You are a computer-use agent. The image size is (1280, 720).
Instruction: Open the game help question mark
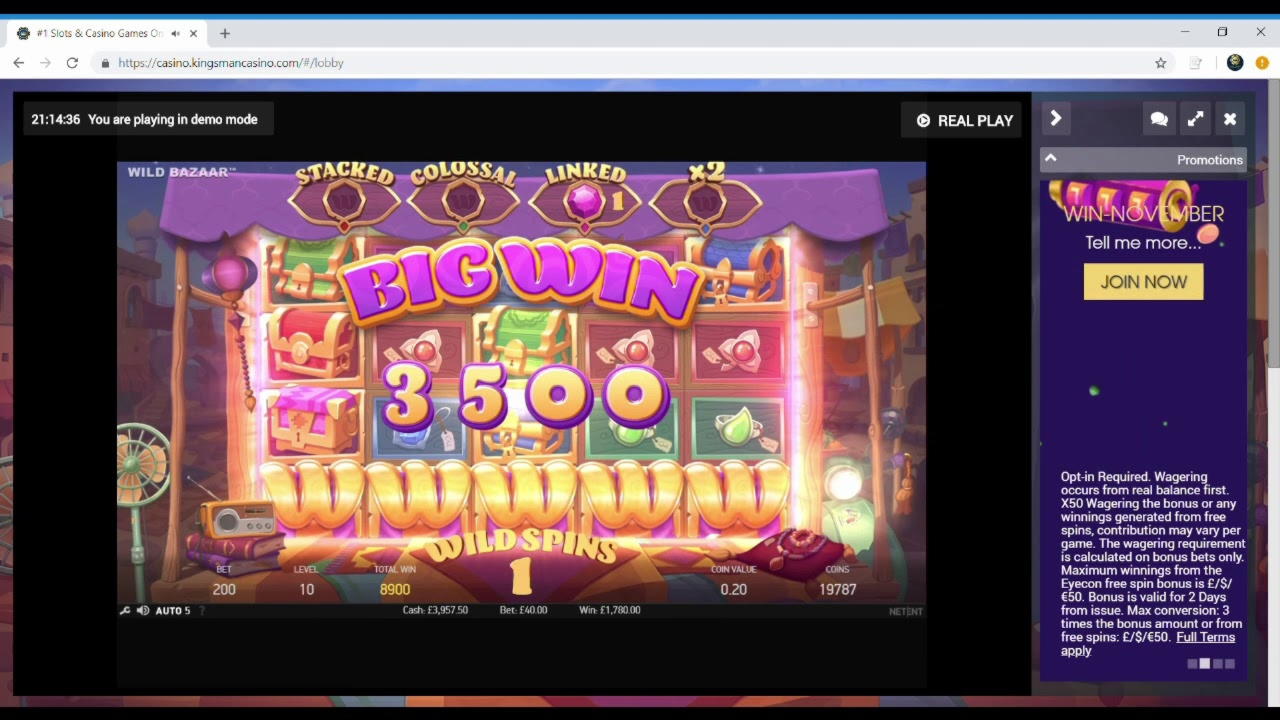click(x=201, y=610)
